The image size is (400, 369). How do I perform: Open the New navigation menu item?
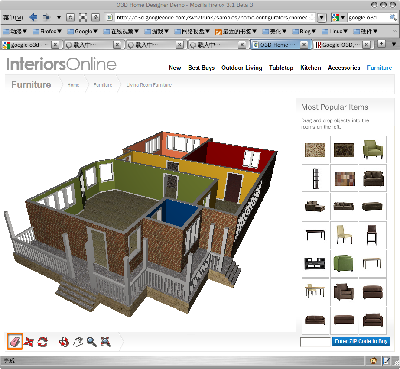pyautogui.click(x=175, y=68)
